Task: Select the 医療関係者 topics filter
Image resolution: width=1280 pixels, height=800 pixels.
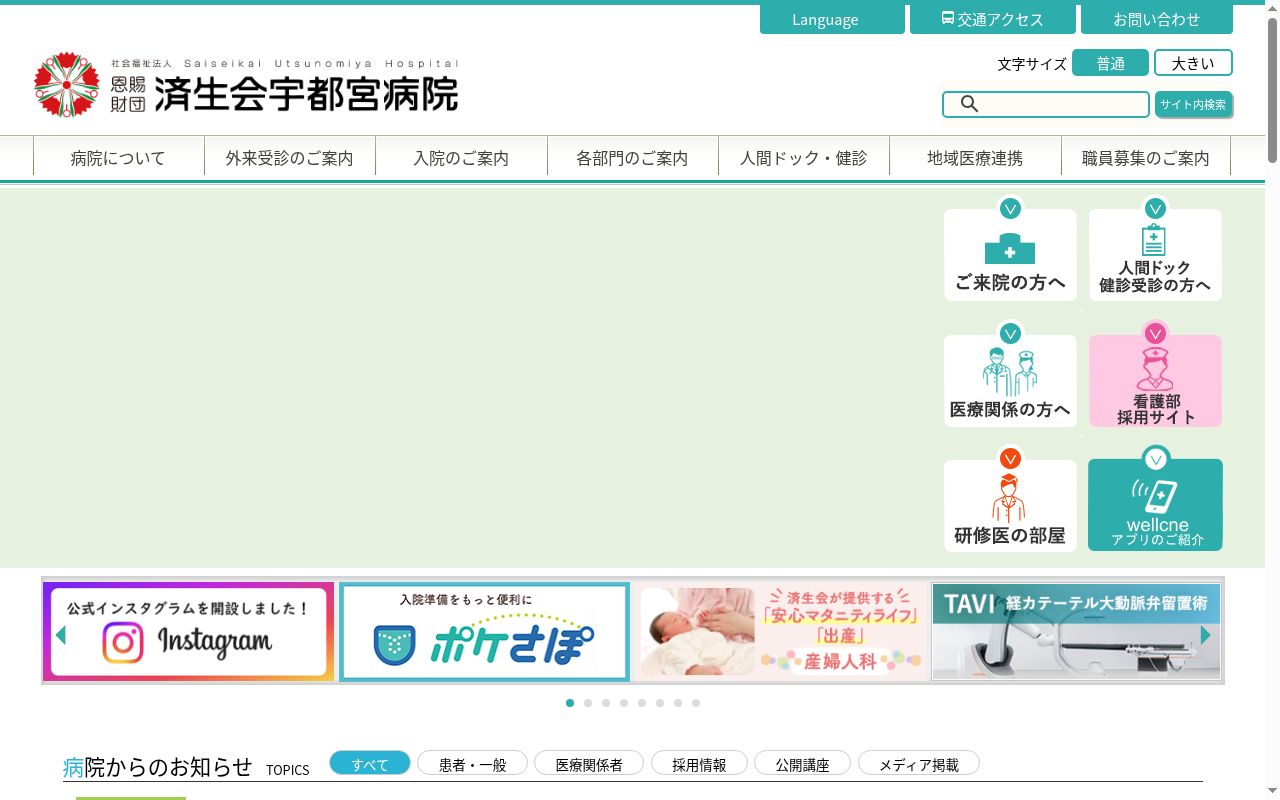Action: click(589, 764)
